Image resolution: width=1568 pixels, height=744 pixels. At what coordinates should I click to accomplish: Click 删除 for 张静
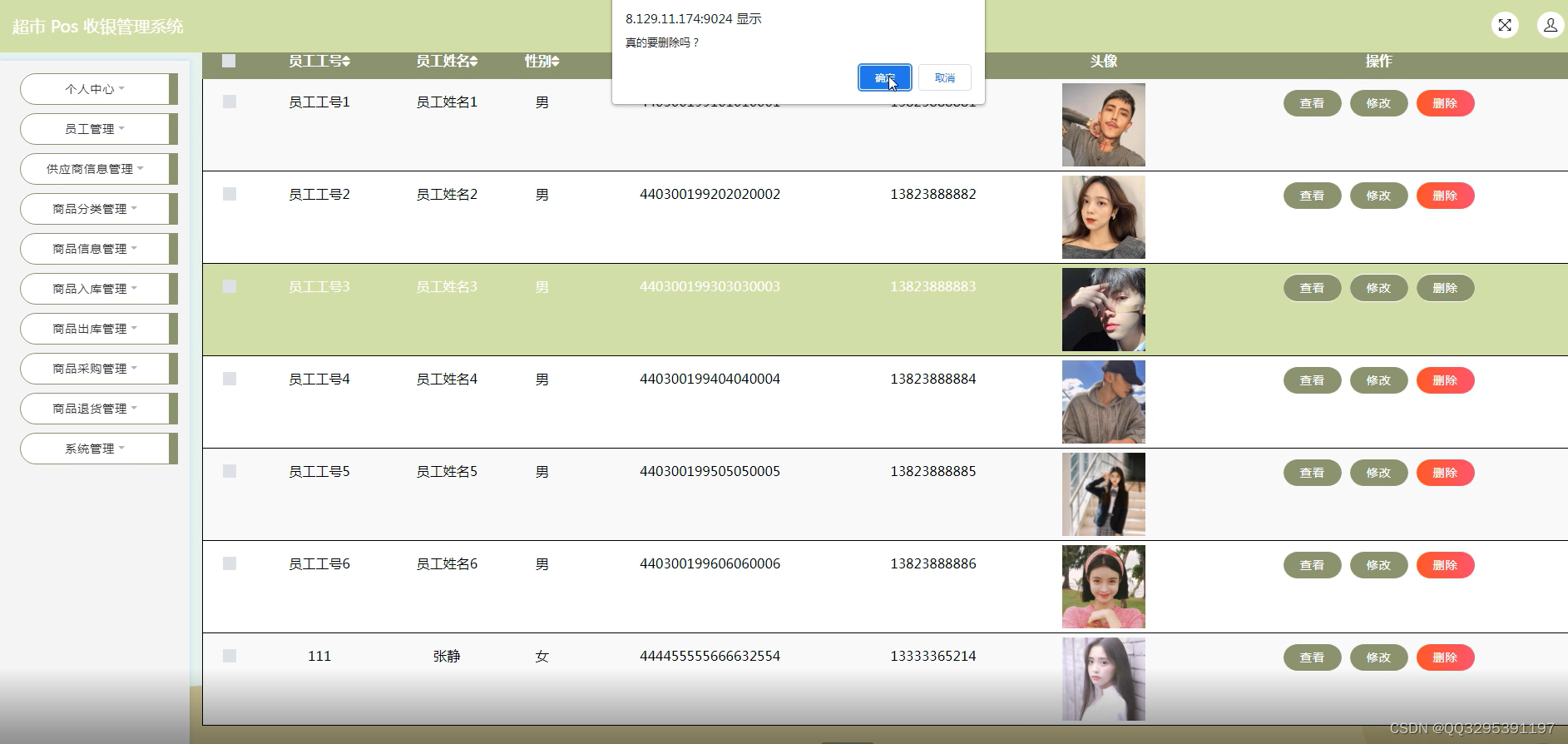1445,657
